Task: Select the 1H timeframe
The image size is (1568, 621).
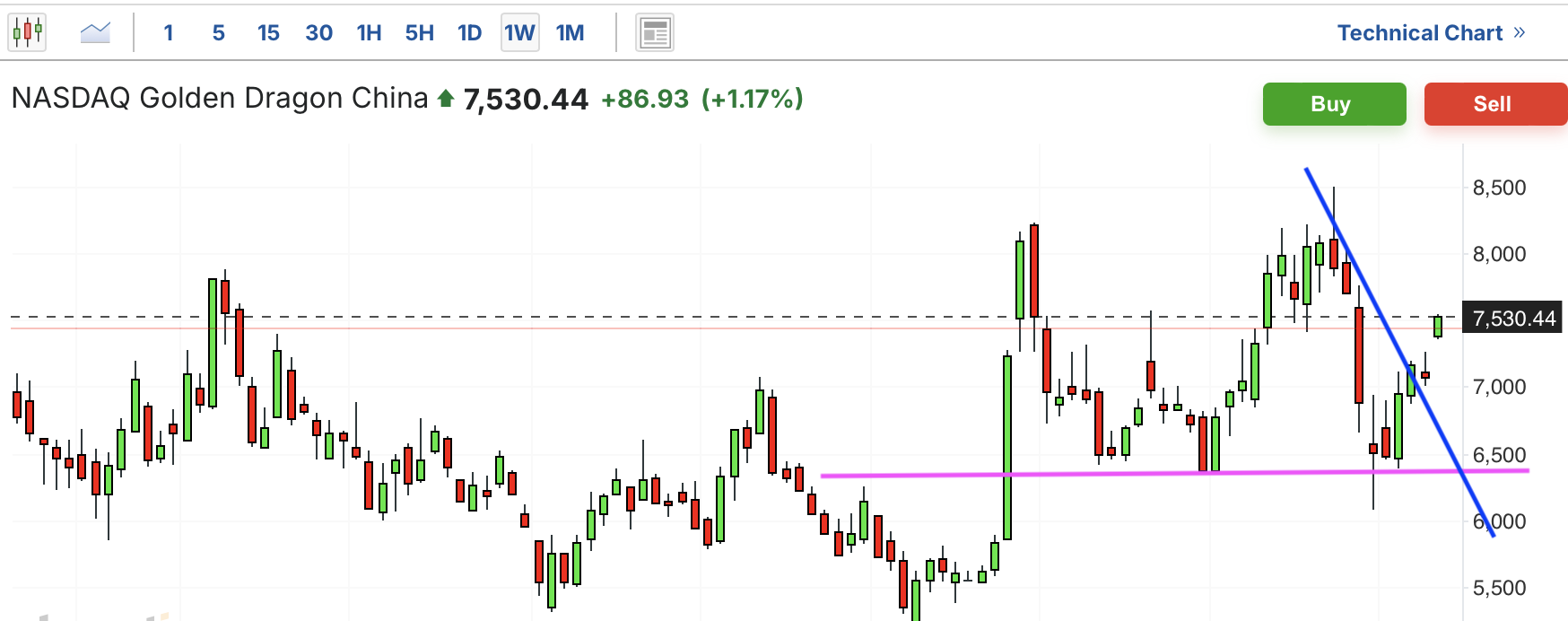Action: [x=369, y=33]
